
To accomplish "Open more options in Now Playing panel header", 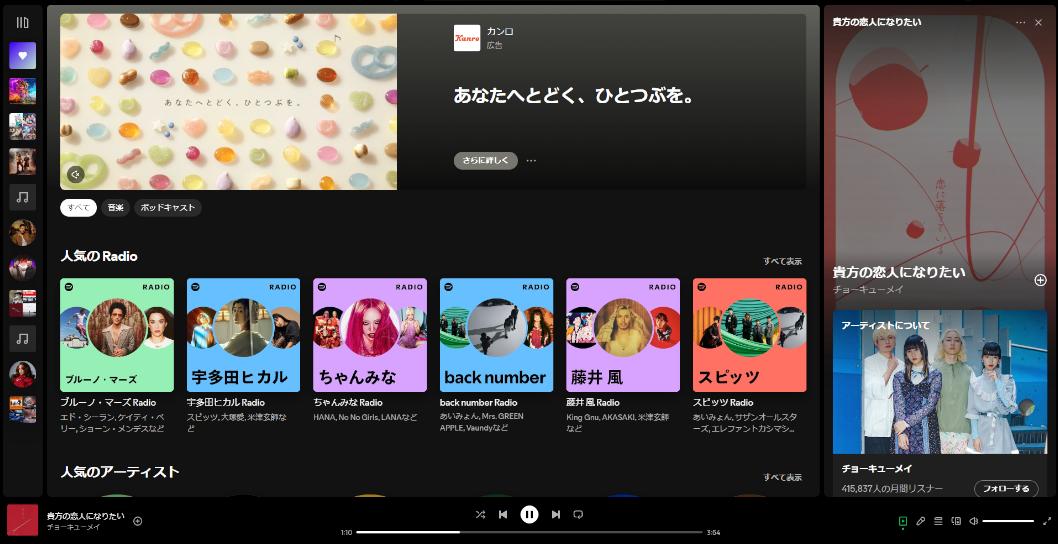I will [1020, 22].
